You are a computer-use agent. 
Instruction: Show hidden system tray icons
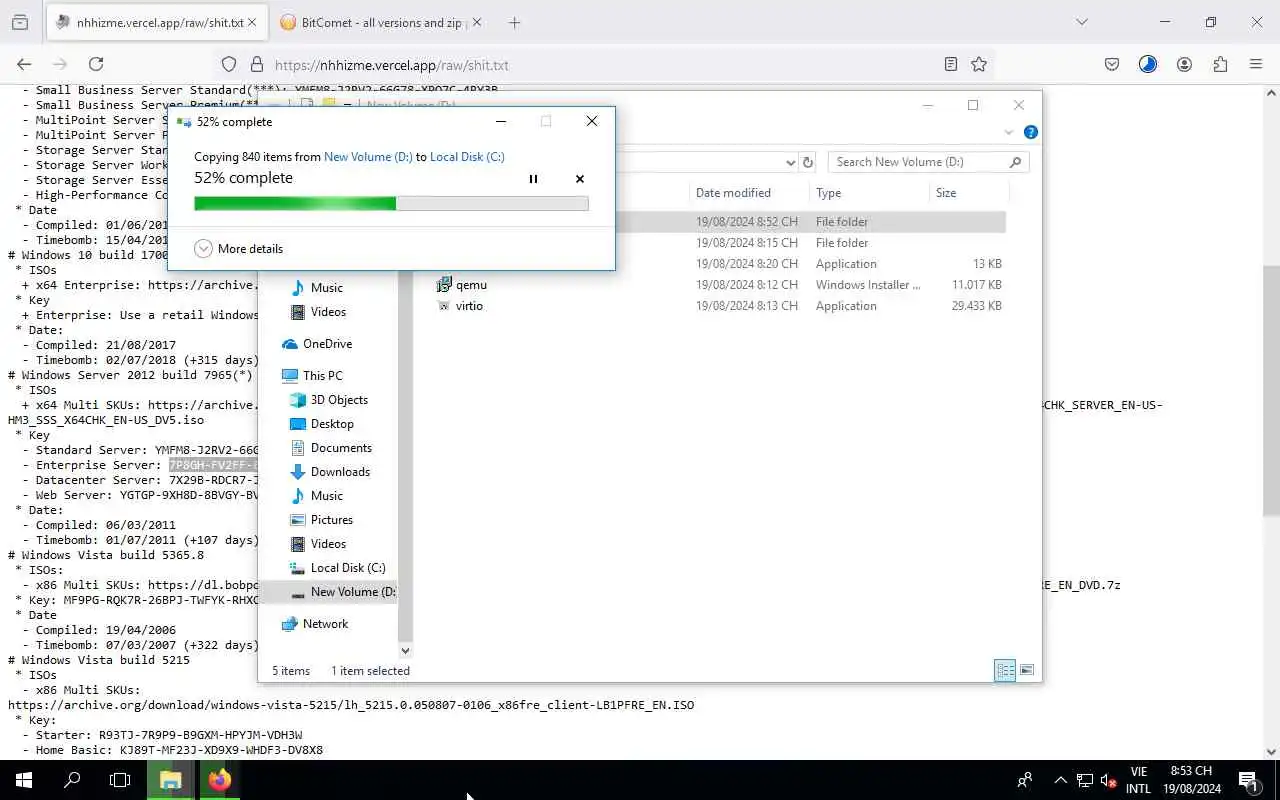(1060, 780)
